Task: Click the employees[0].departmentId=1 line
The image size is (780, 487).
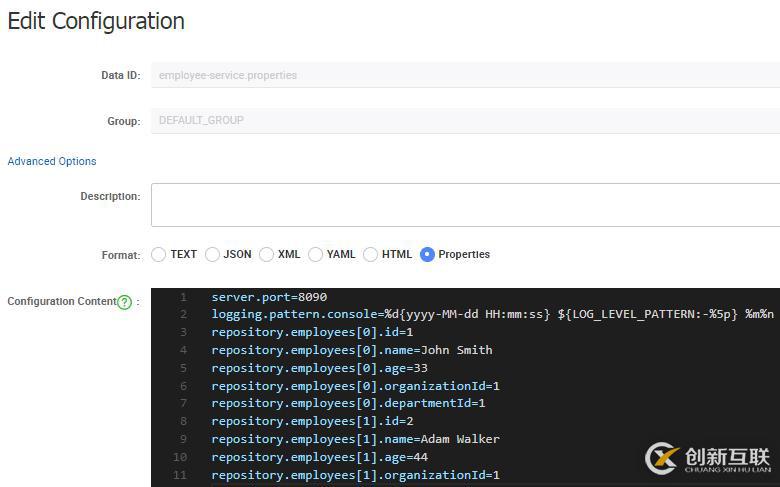Action: tap(348, 403)
